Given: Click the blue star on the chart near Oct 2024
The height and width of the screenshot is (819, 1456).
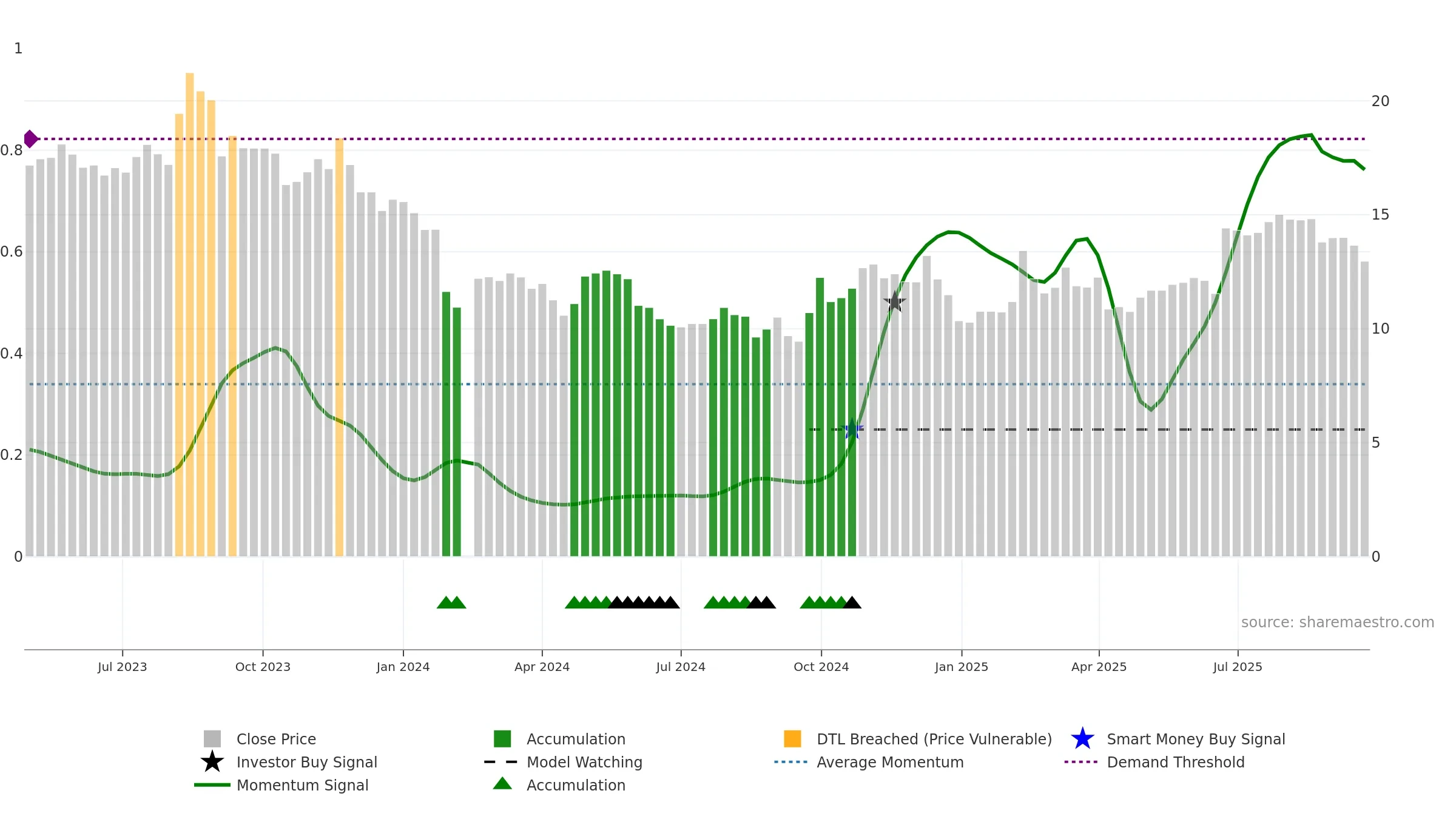Looking at the screenshot, I should coord(853,429).
